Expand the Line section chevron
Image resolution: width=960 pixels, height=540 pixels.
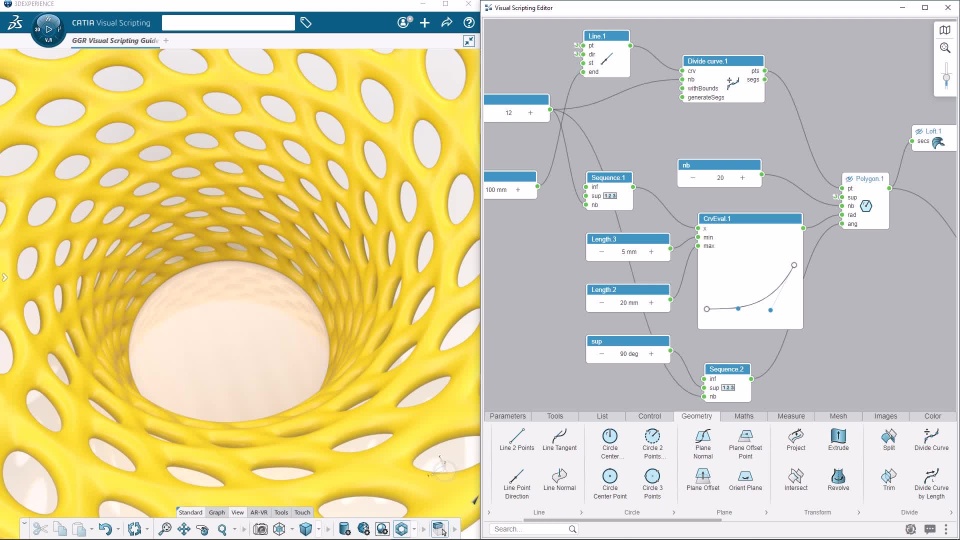(581, 512)
